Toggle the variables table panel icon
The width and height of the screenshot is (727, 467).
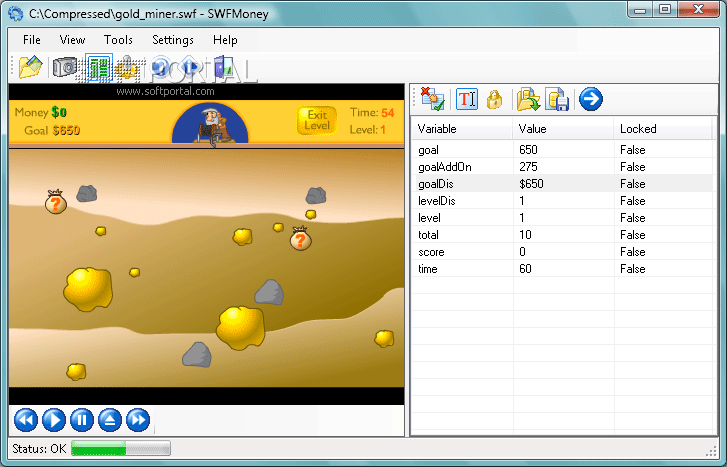[98, 68]
